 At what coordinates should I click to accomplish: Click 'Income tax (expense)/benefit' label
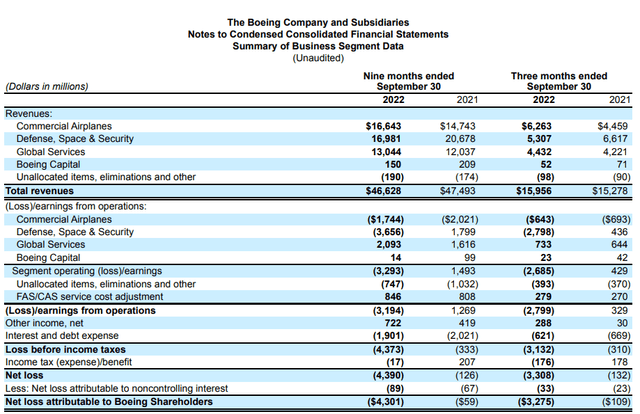coord(68,362)
